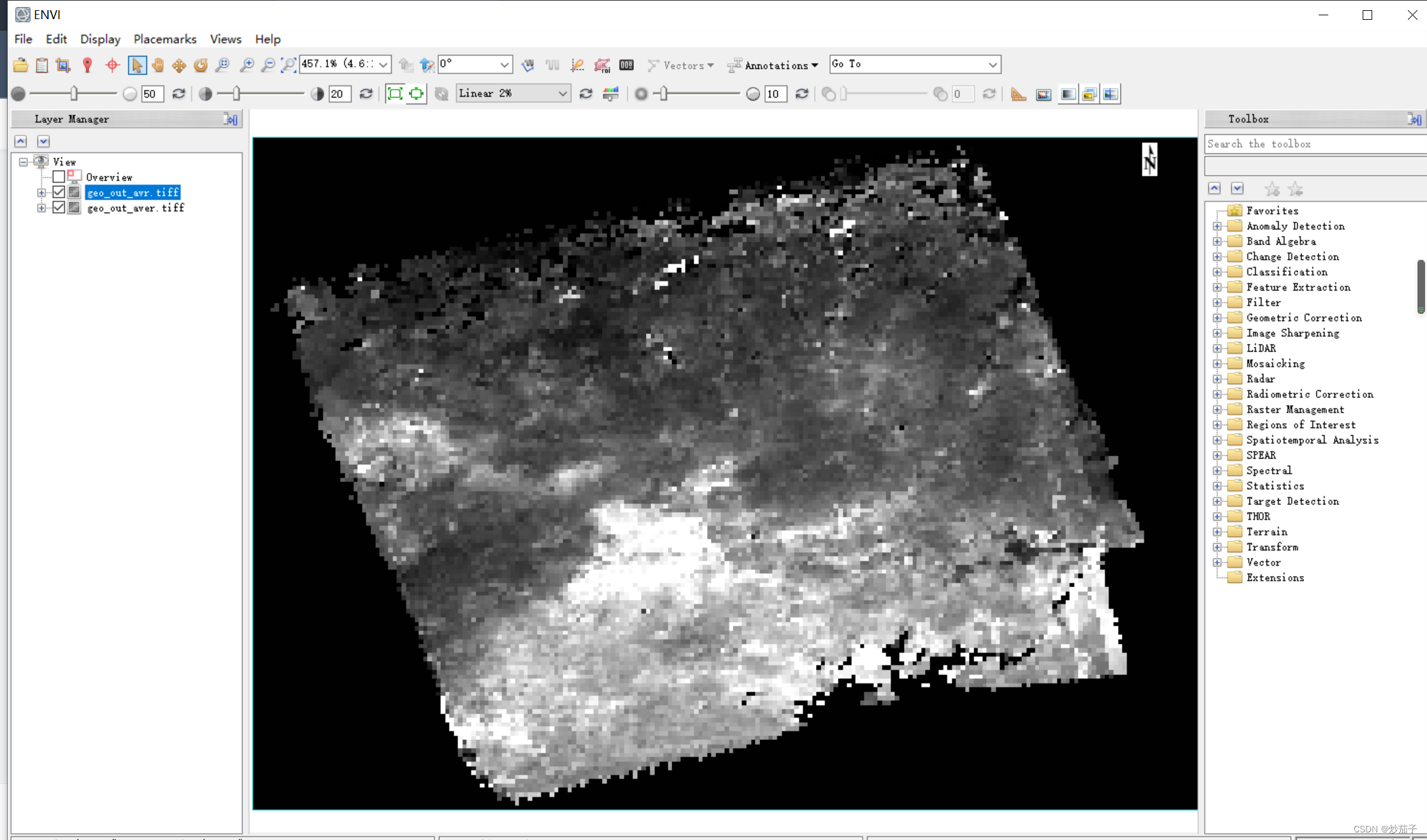Open the rotation angle dropdown
The image size is (1427, 840).
click(x=505, y=64)
